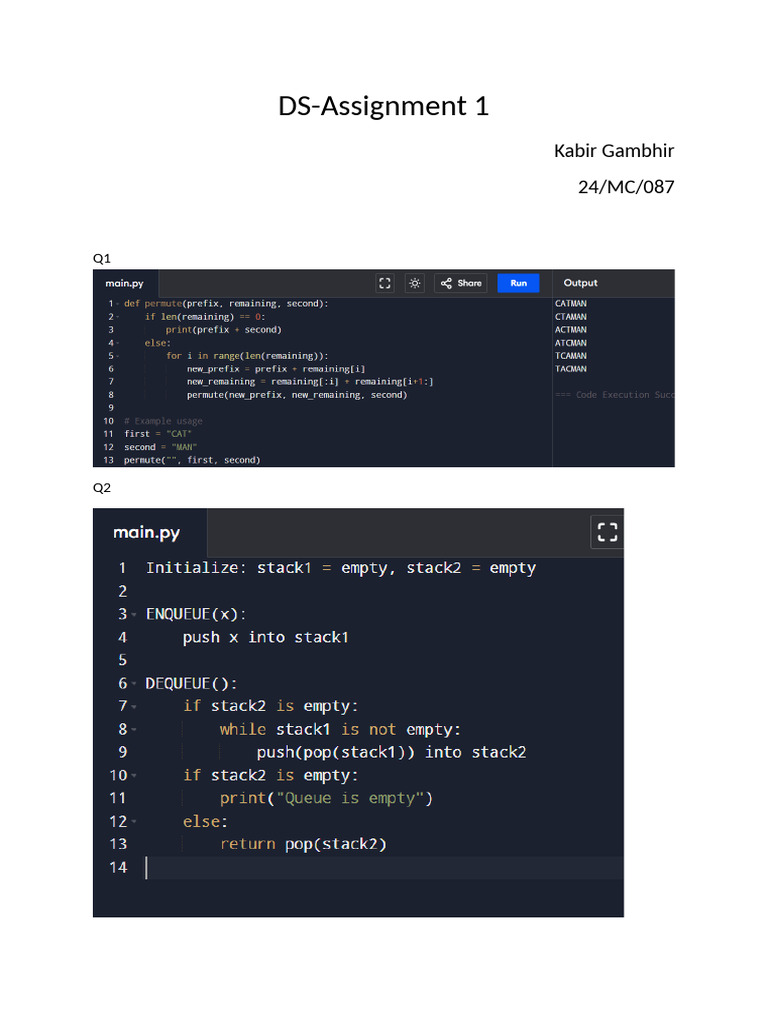This screenshot has width=768, height=1024.
Task: Click the 'print("Queue is empty")' line
Action: pyautogui.click(x=327, y=799)
